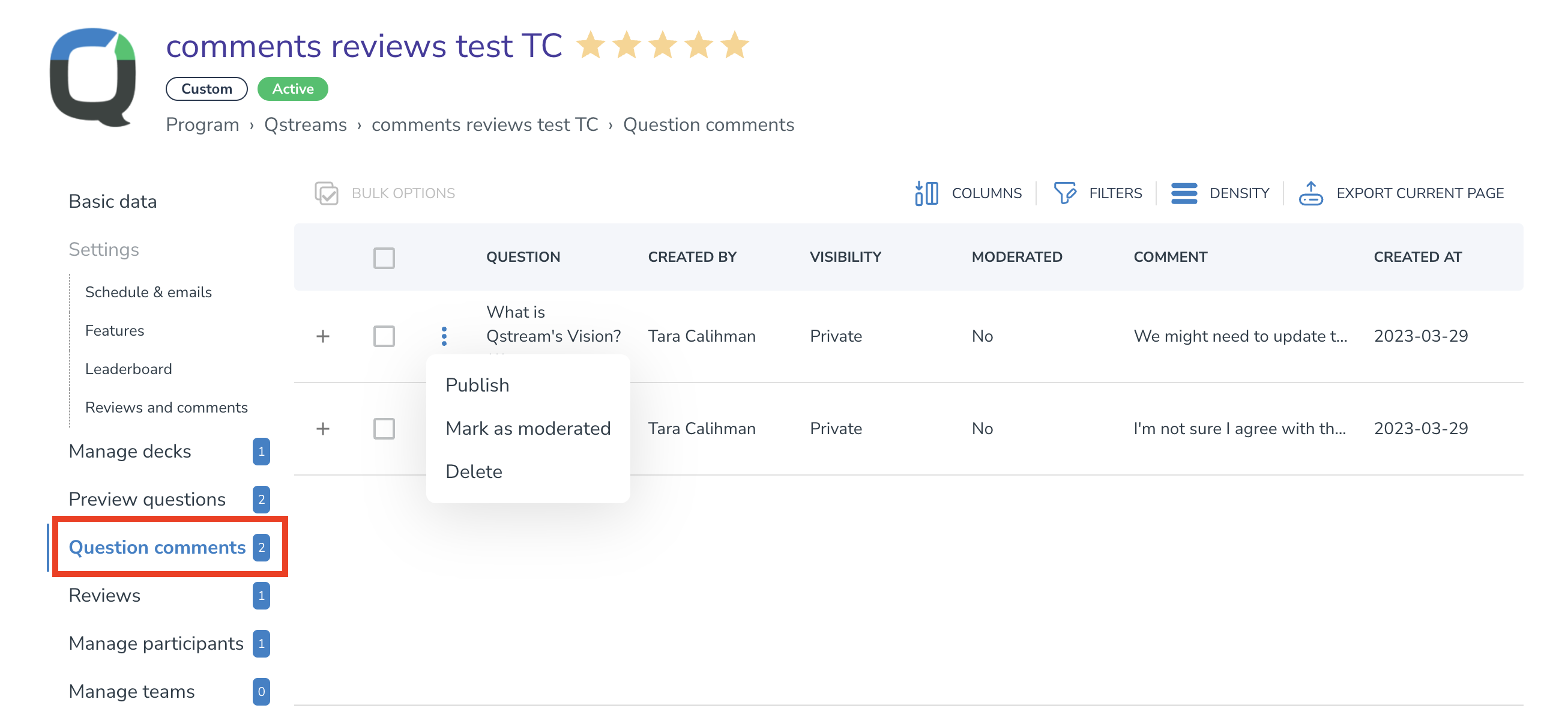
Task: Open the Filters funnel icon
Action: pyautogui.click(x=1064, y=194)
